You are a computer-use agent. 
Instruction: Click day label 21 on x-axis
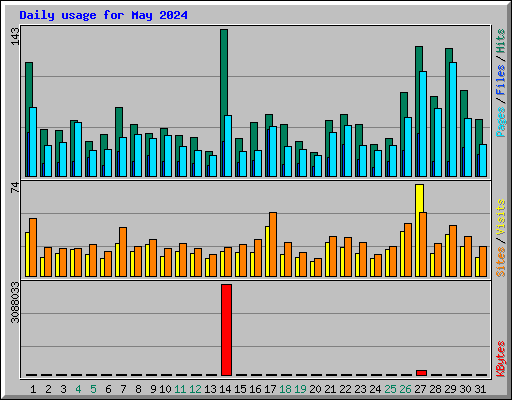[x=330, y=389]
